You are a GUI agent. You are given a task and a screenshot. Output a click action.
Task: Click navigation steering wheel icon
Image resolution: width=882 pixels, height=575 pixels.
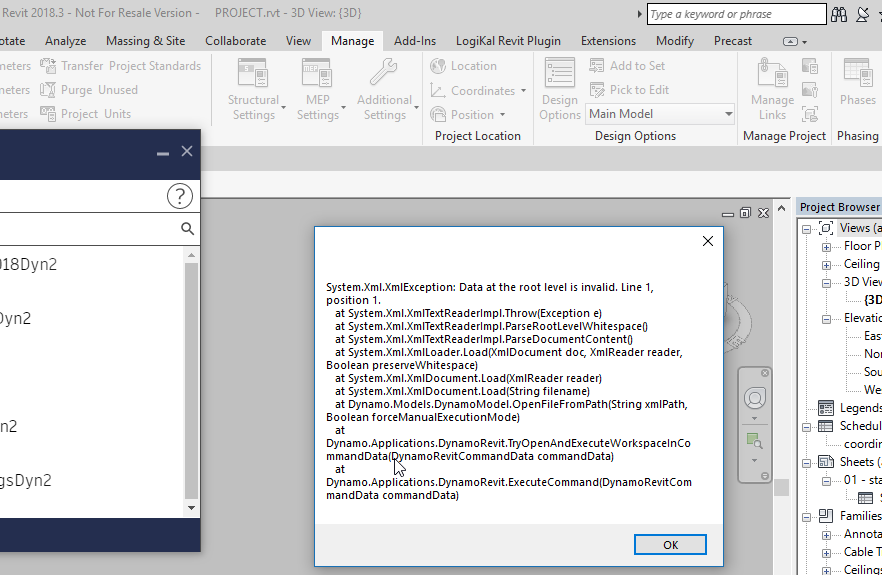pyautogui.click(x=755, y=398)
